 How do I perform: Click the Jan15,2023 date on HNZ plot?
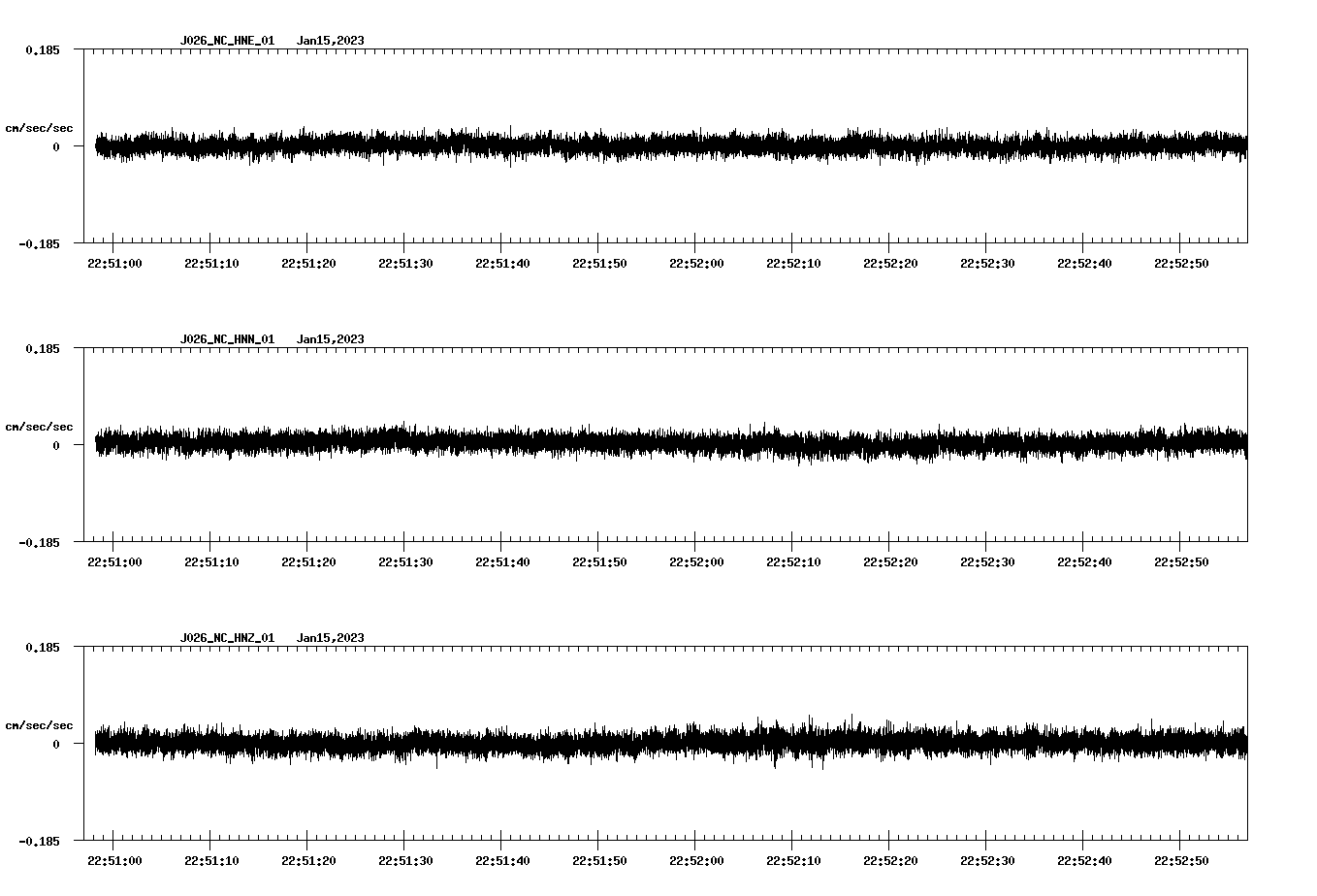click(331, 638)
